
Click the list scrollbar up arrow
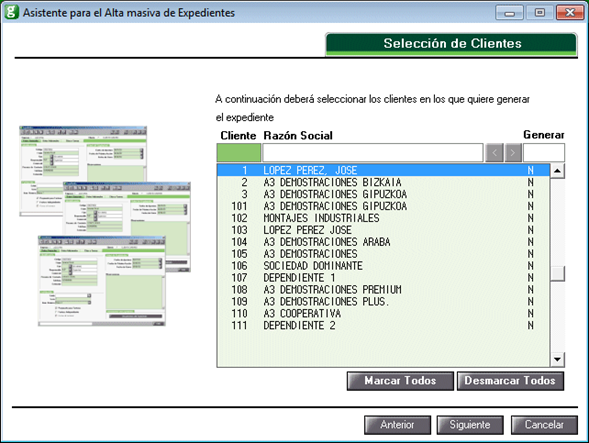pyautogui.click(x=557, y=171)
